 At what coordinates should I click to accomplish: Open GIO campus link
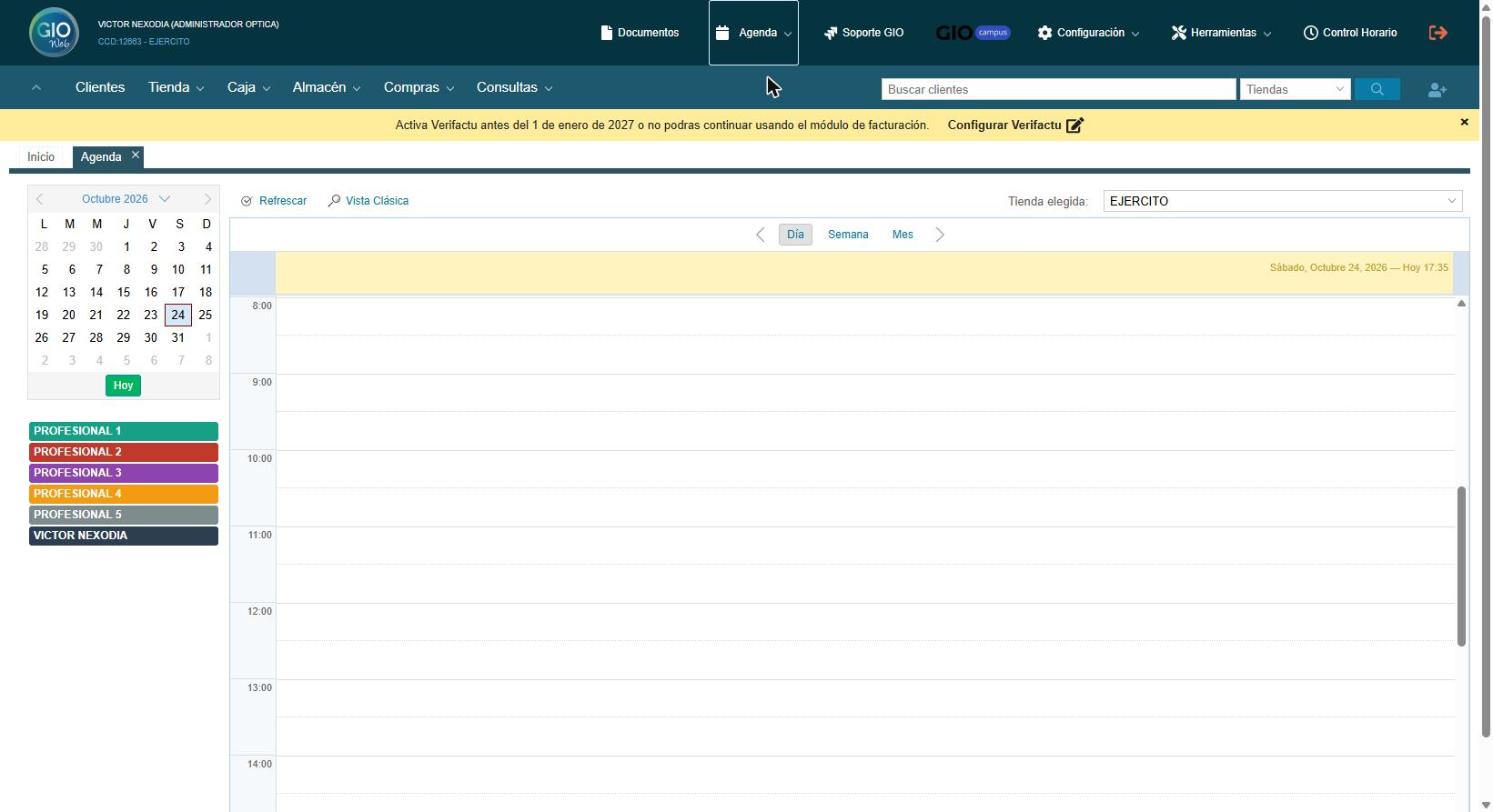pos(973,33)
